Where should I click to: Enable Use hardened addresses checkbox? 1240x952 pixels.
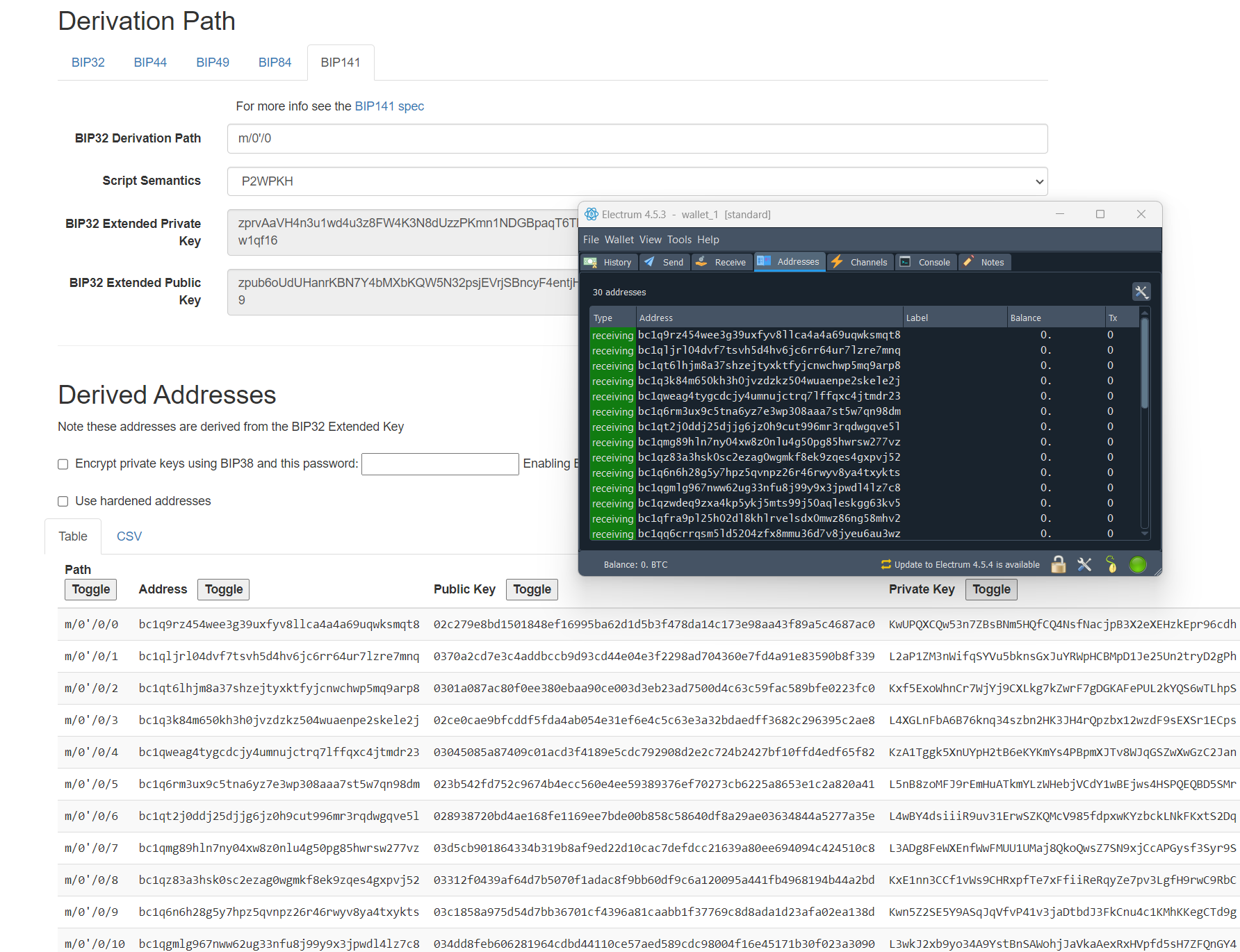tap(63, 501)
